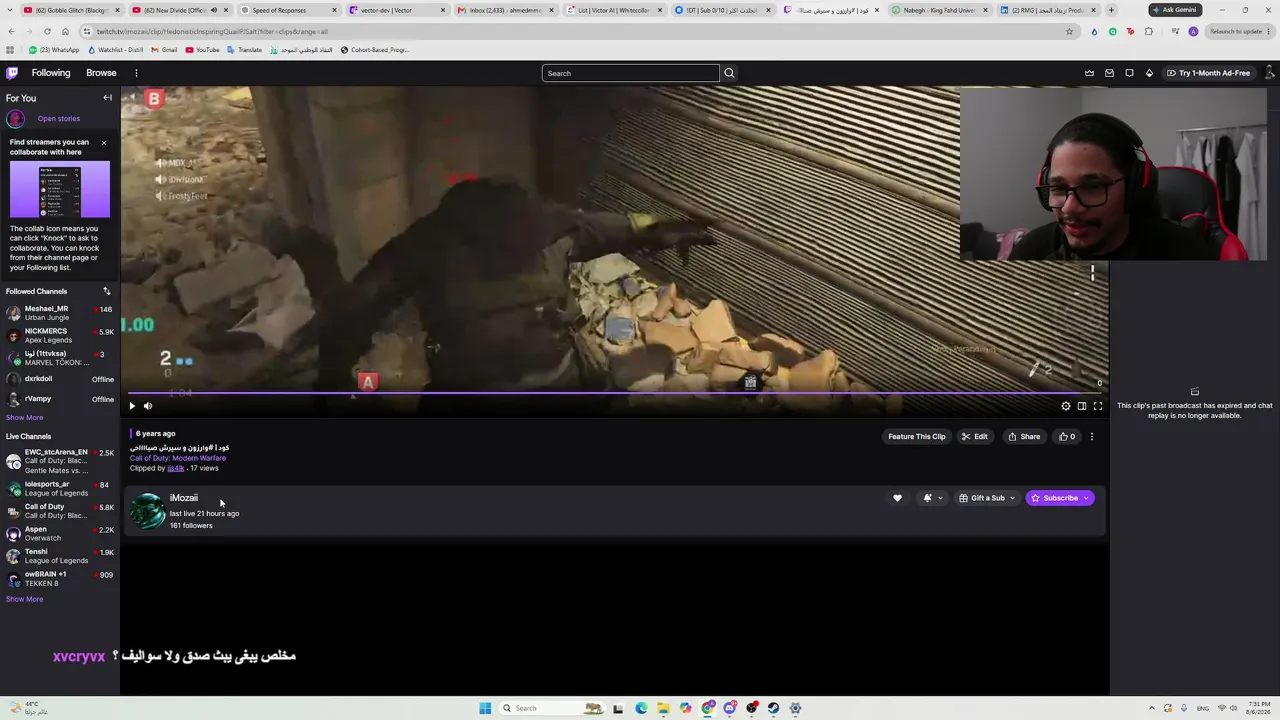Expand Show More under Live Channels
This screenshot has width=1280, height=720.
pyautogui.click(x=24, y=599)
